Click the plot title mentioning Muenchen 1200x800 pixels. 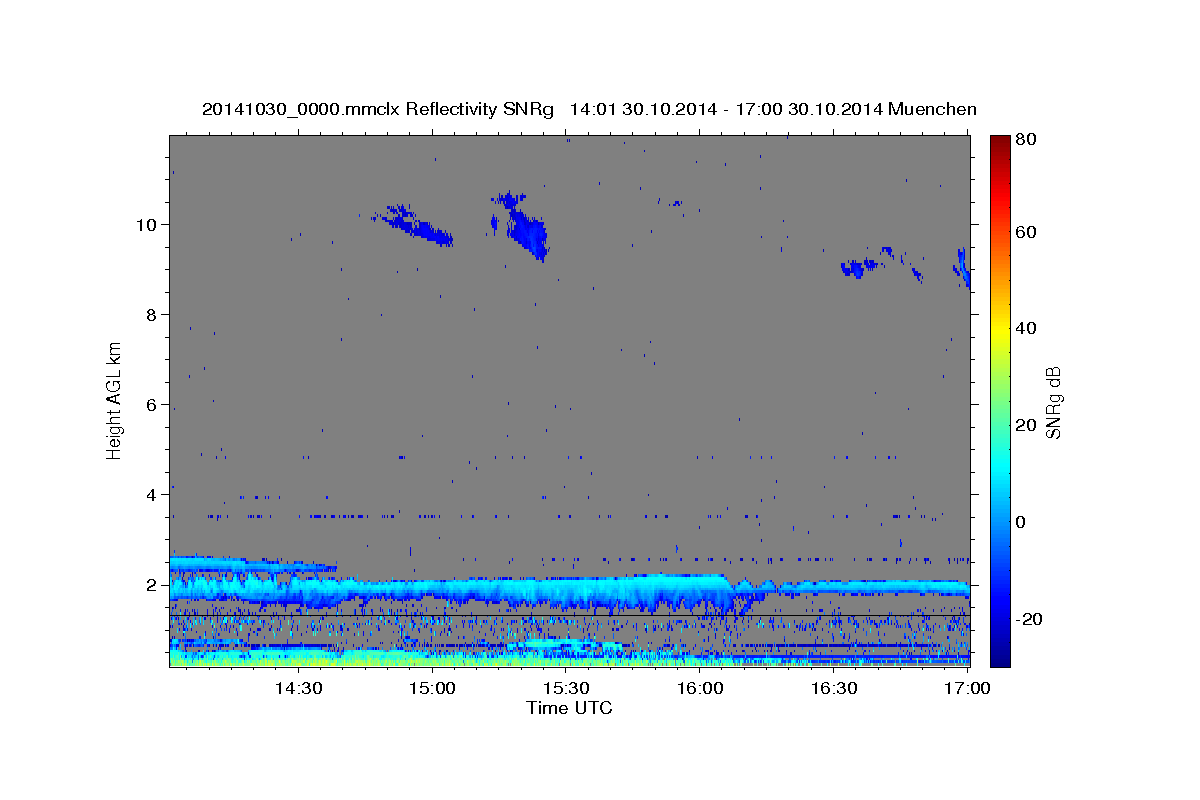click(x=589, y=109)
